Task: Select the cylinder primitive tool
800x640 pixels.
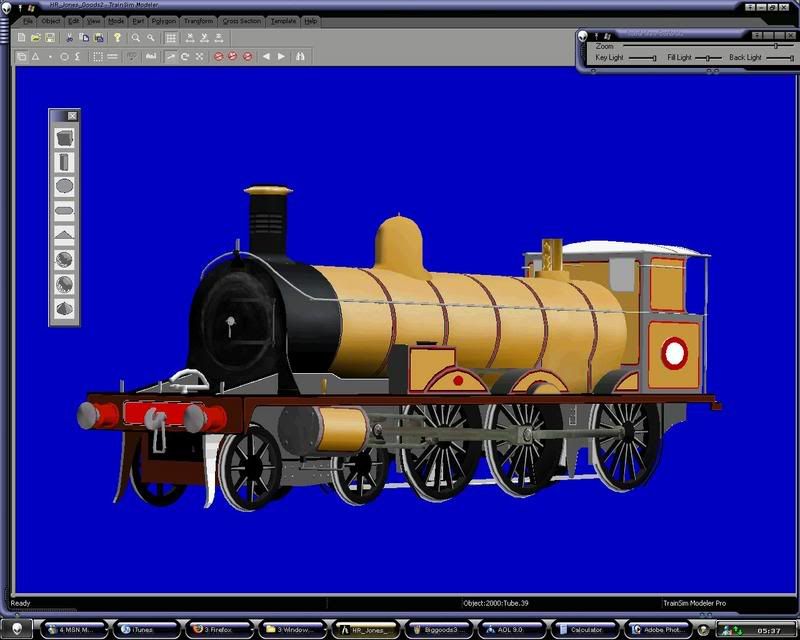Action: (64, 162)
